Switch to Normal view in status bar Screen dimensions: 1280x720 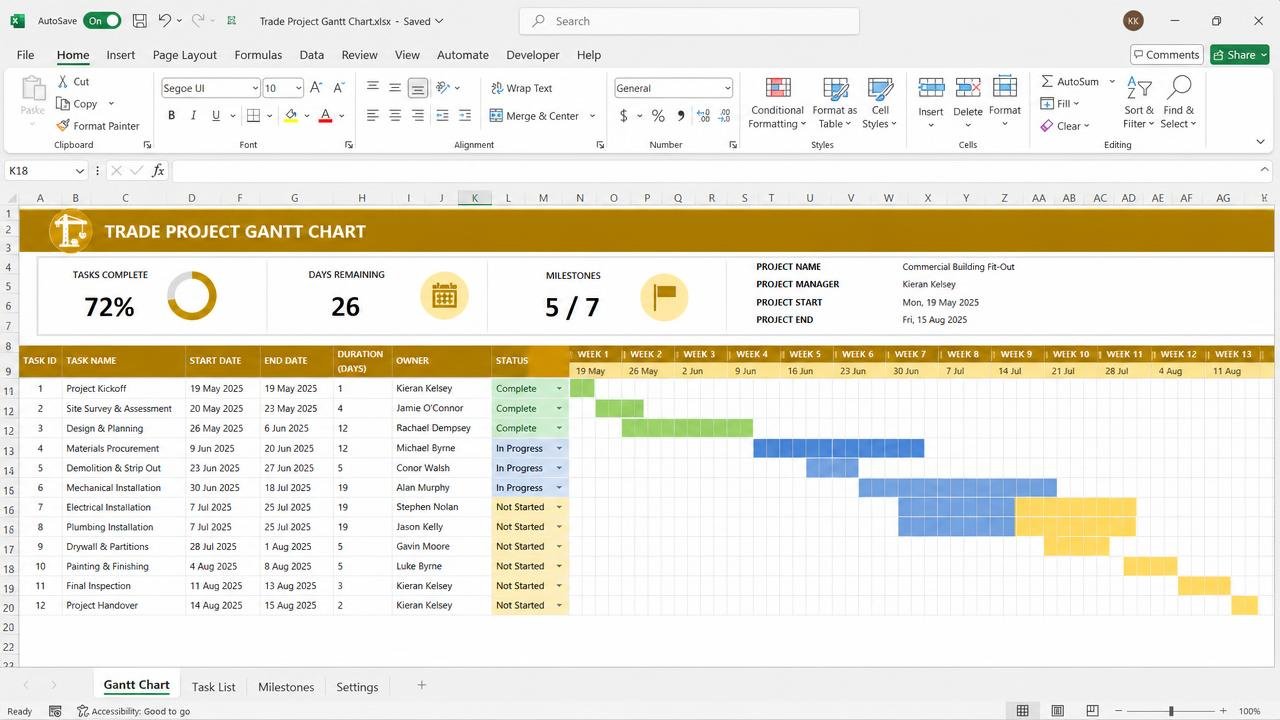click(x=1022, y=711)
